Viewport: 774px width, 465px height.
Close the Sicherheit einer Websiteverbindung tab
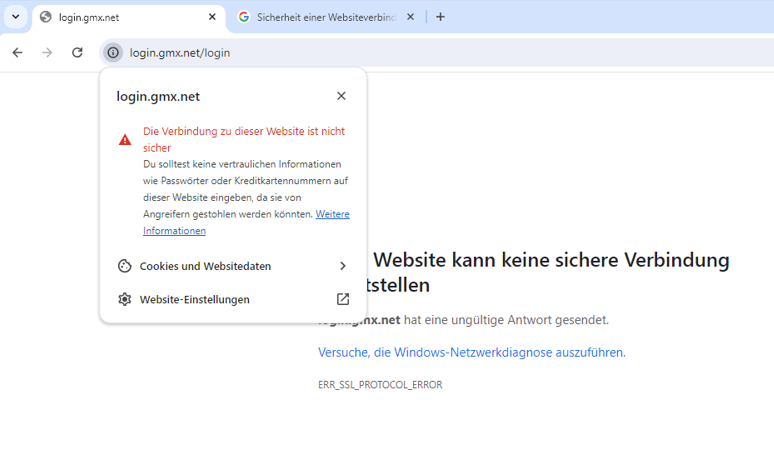(410, 17)
